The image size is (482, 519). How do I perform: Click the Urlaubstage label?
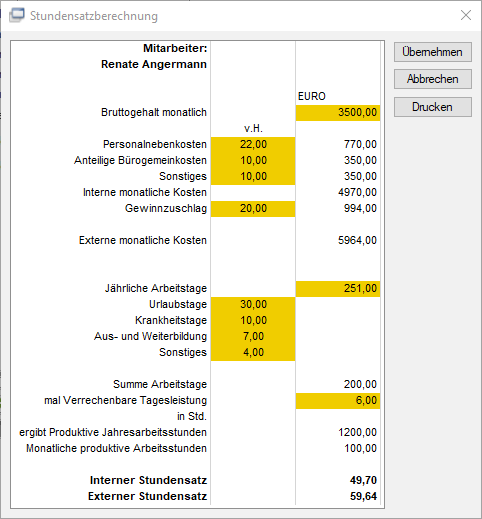[178, 304]
